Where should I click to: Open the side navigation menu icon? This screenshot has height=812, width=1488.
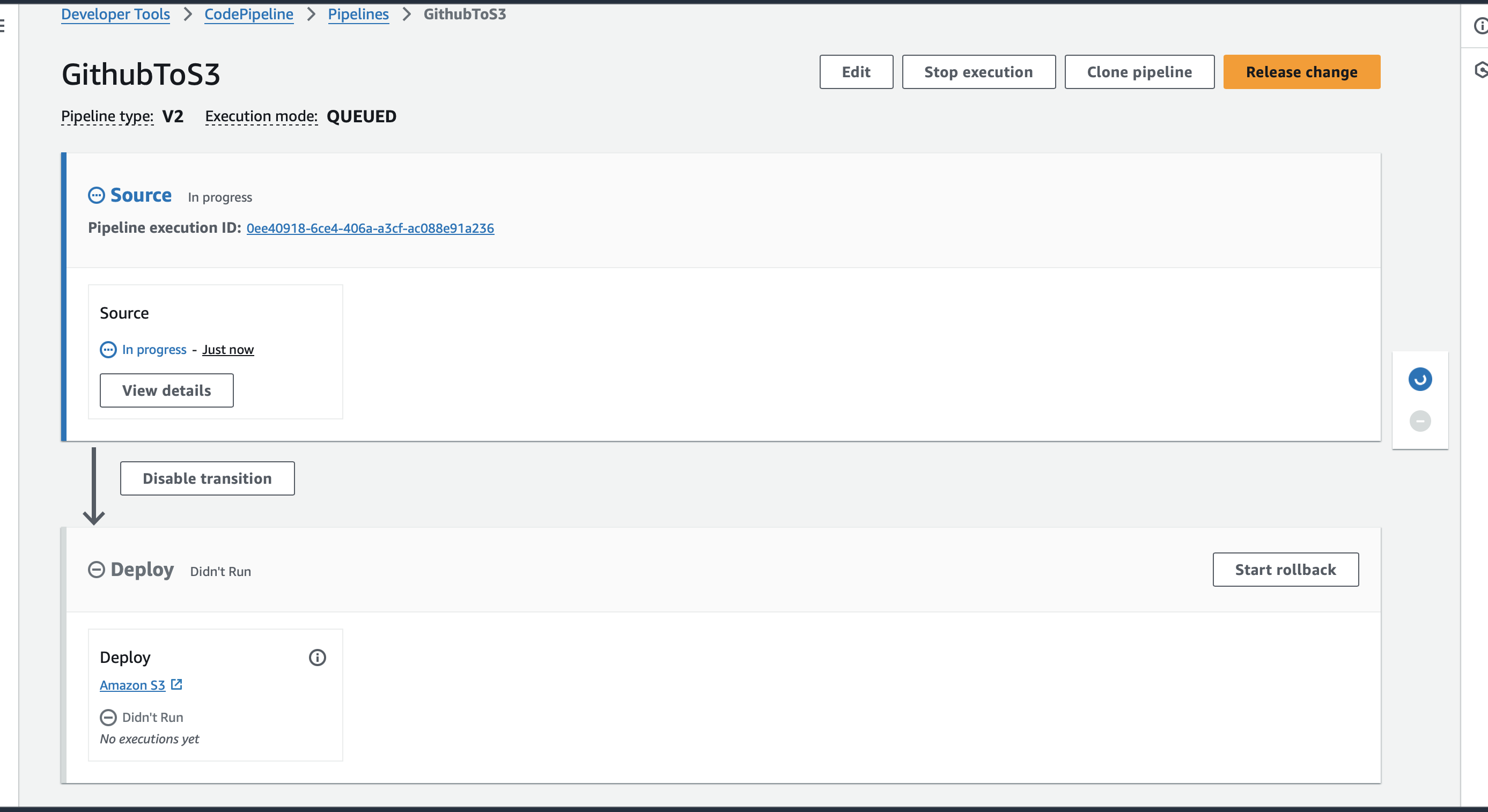[x=2, y=26]
